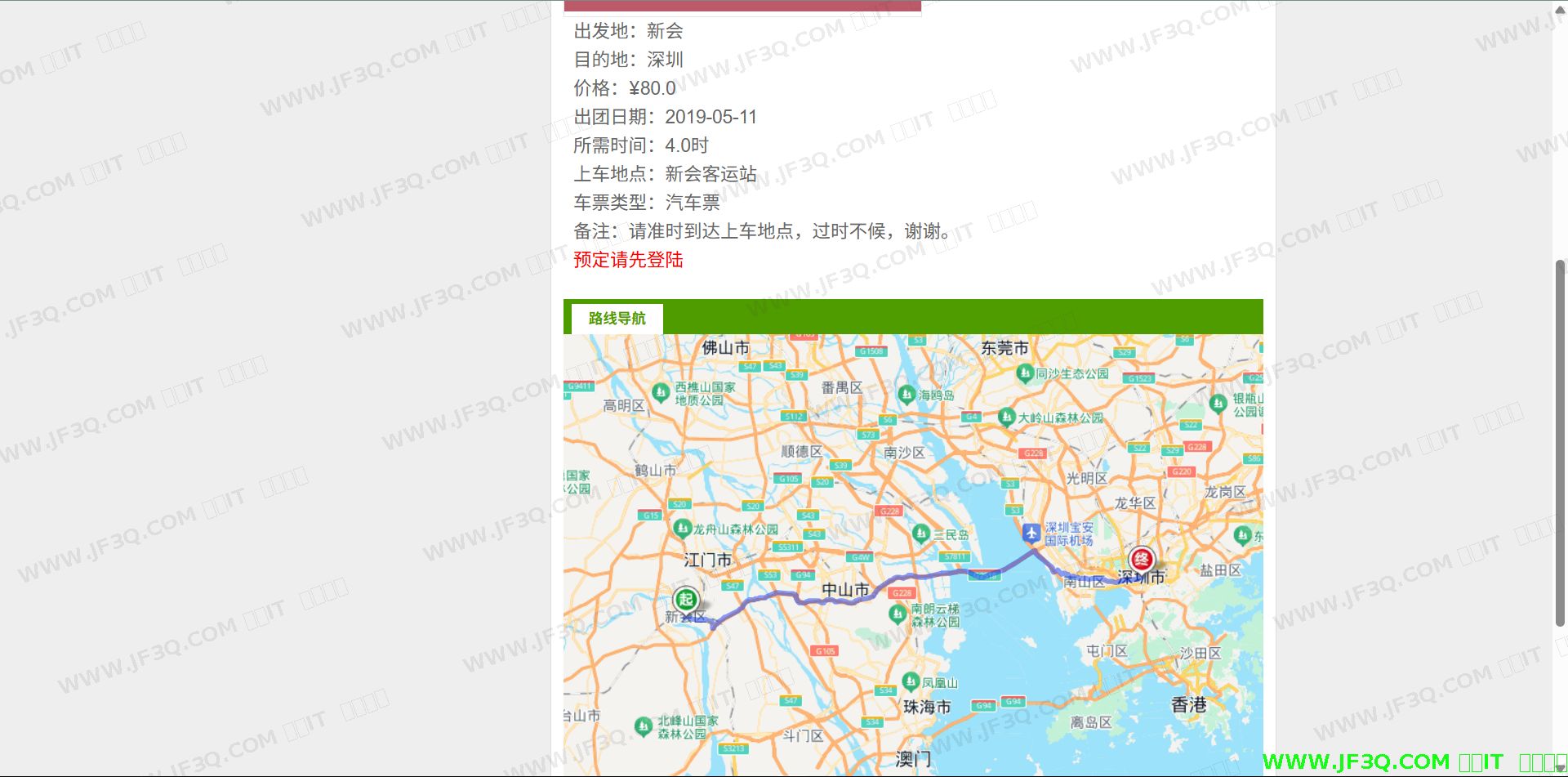Select the 南朗云梯森林公园 park icon
The image size is (1568, 777).
[x=898, y=614]
